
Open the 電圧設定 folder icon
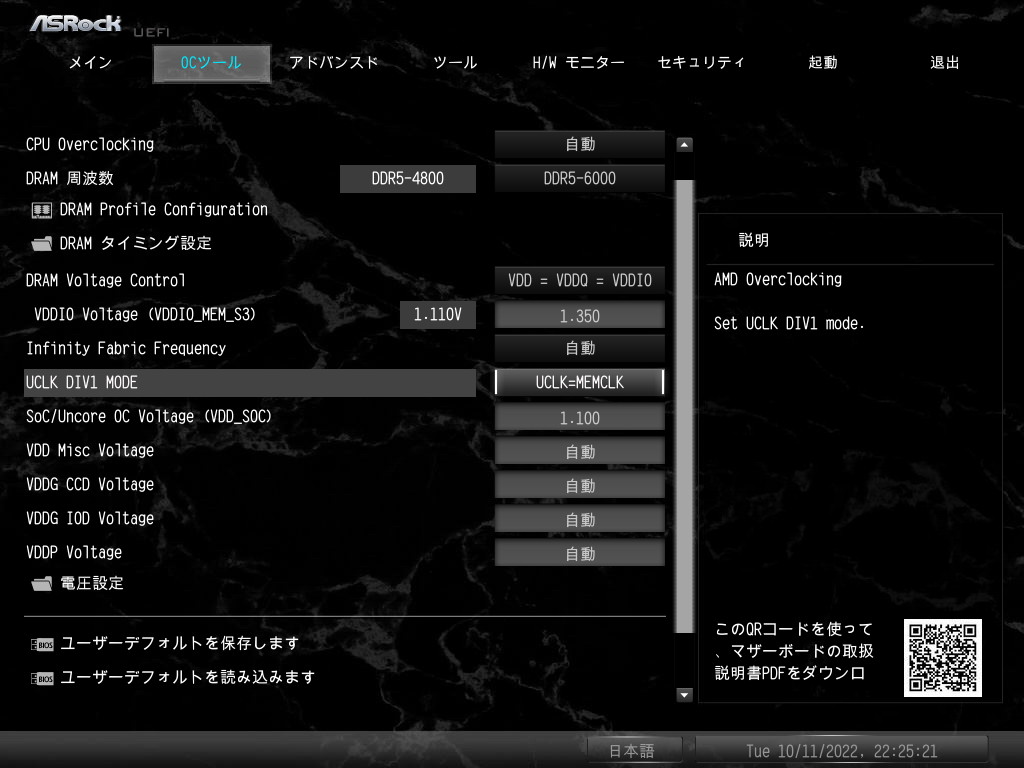(42, 583)
